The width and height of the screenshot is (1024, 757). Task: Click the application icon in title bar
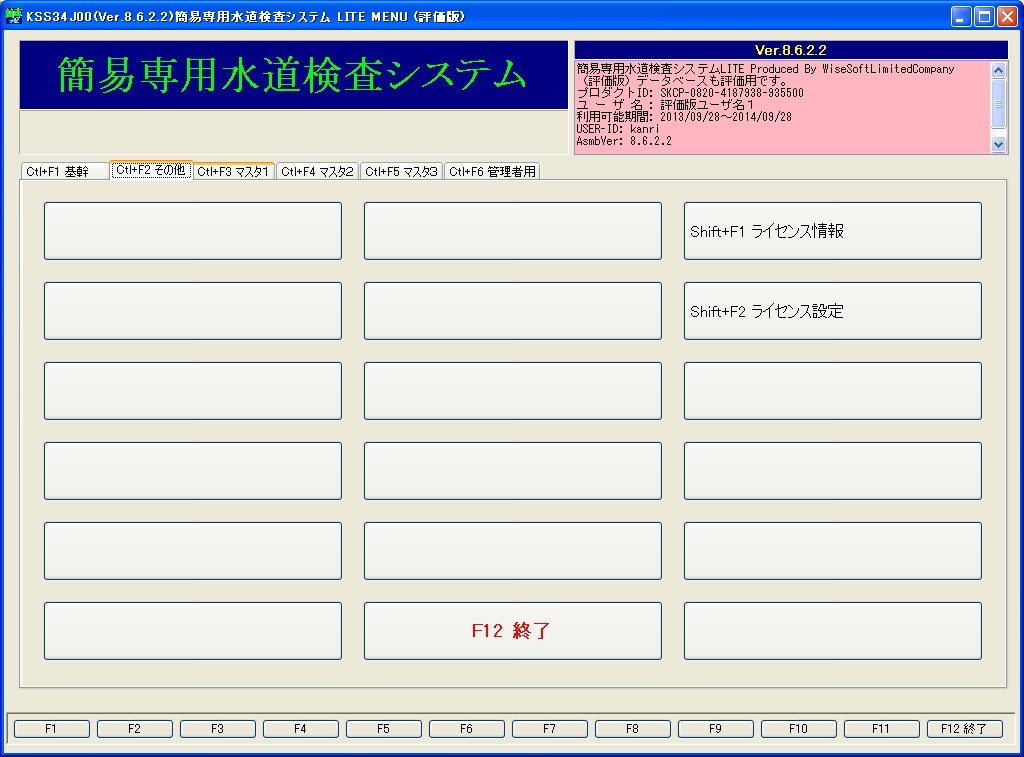12,16
